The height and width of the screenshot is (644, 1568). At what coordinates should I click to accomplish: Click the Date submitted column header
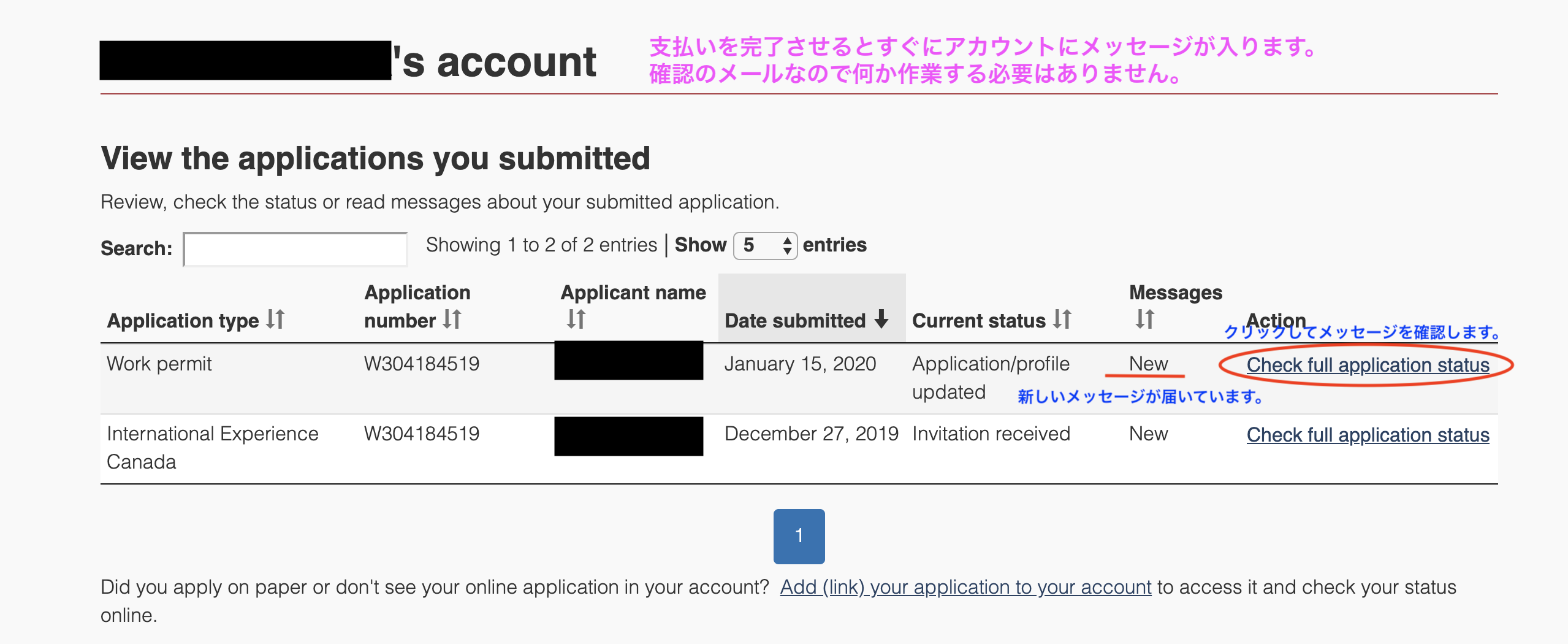(795, 320)
